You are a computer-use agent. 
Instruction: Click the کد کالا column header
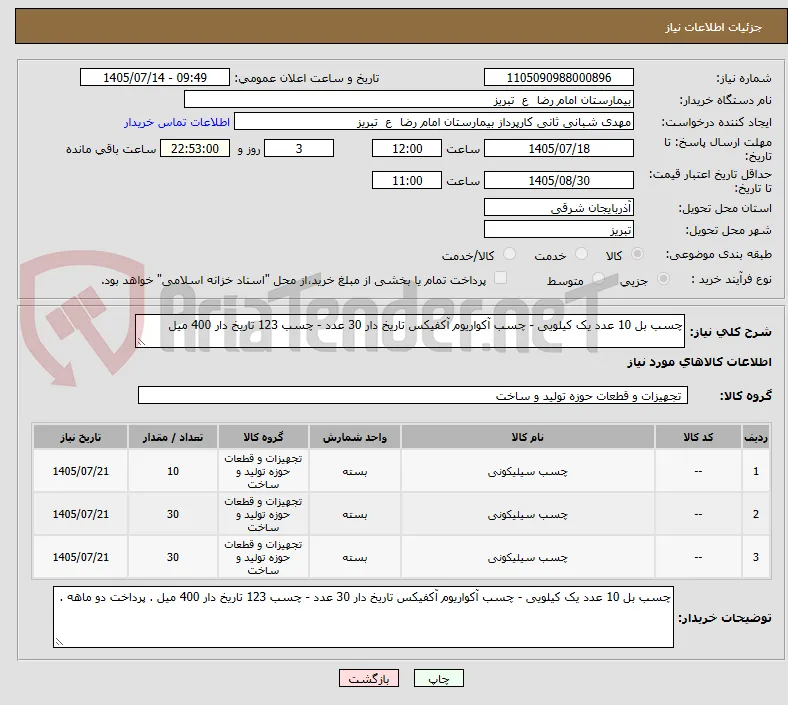pyautogui.click(x=698, y=437)
